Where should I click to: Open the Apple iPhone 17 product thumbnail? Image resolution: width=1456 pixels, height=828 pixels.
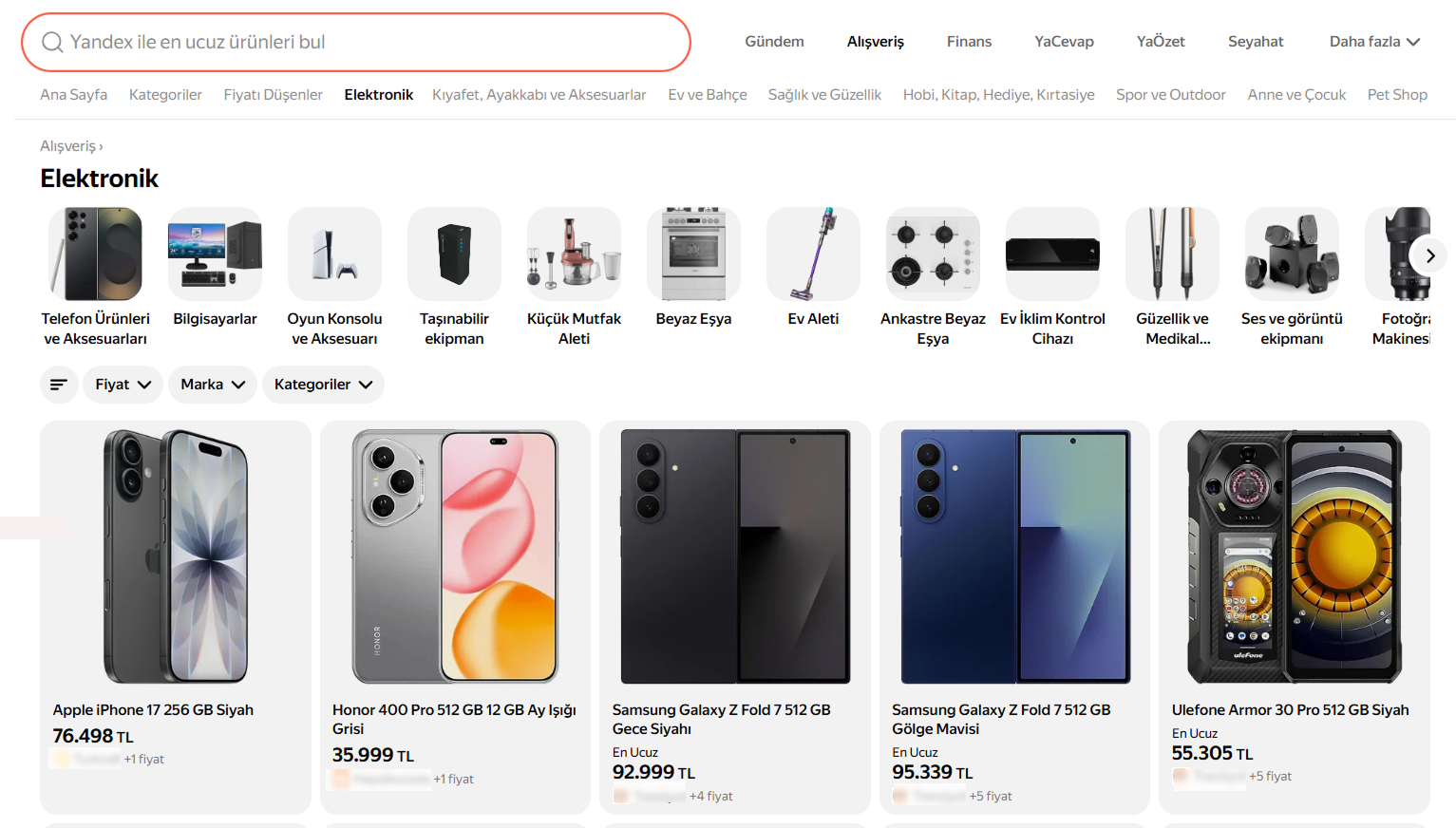(x=176, y=556)
